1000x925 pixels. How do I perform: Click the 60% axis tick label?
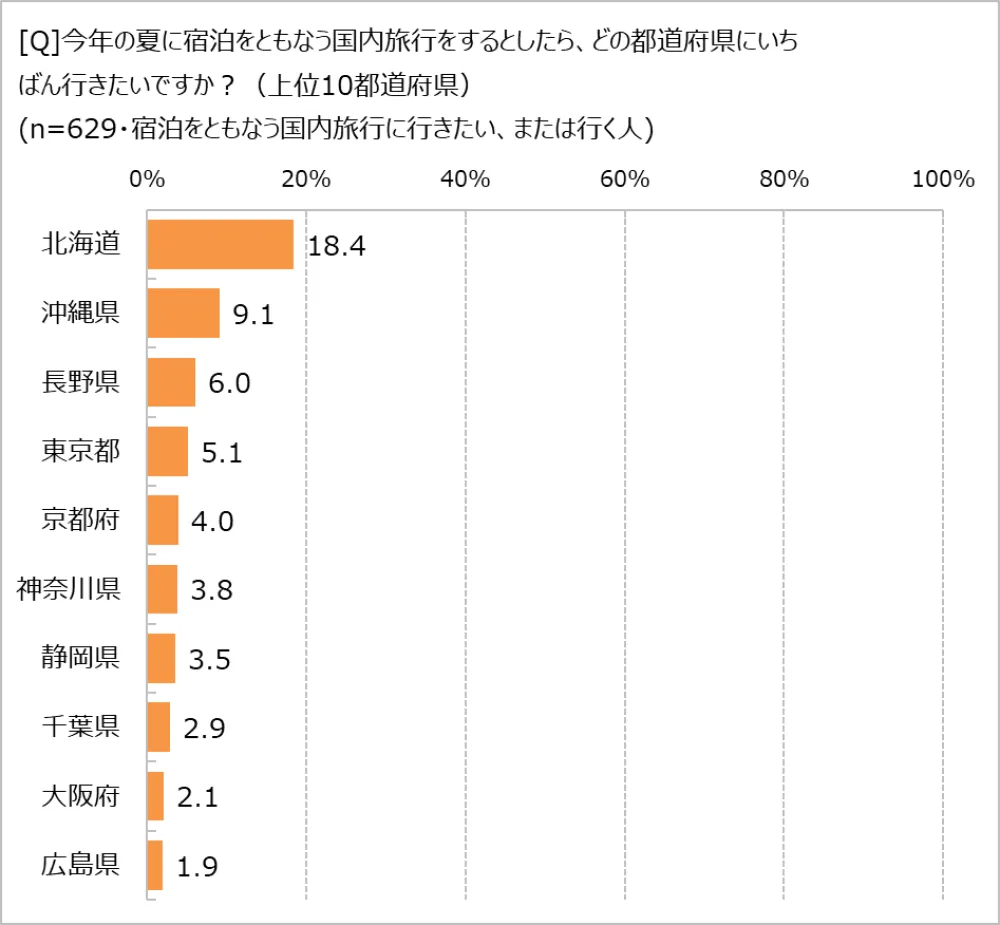point(625,180)
